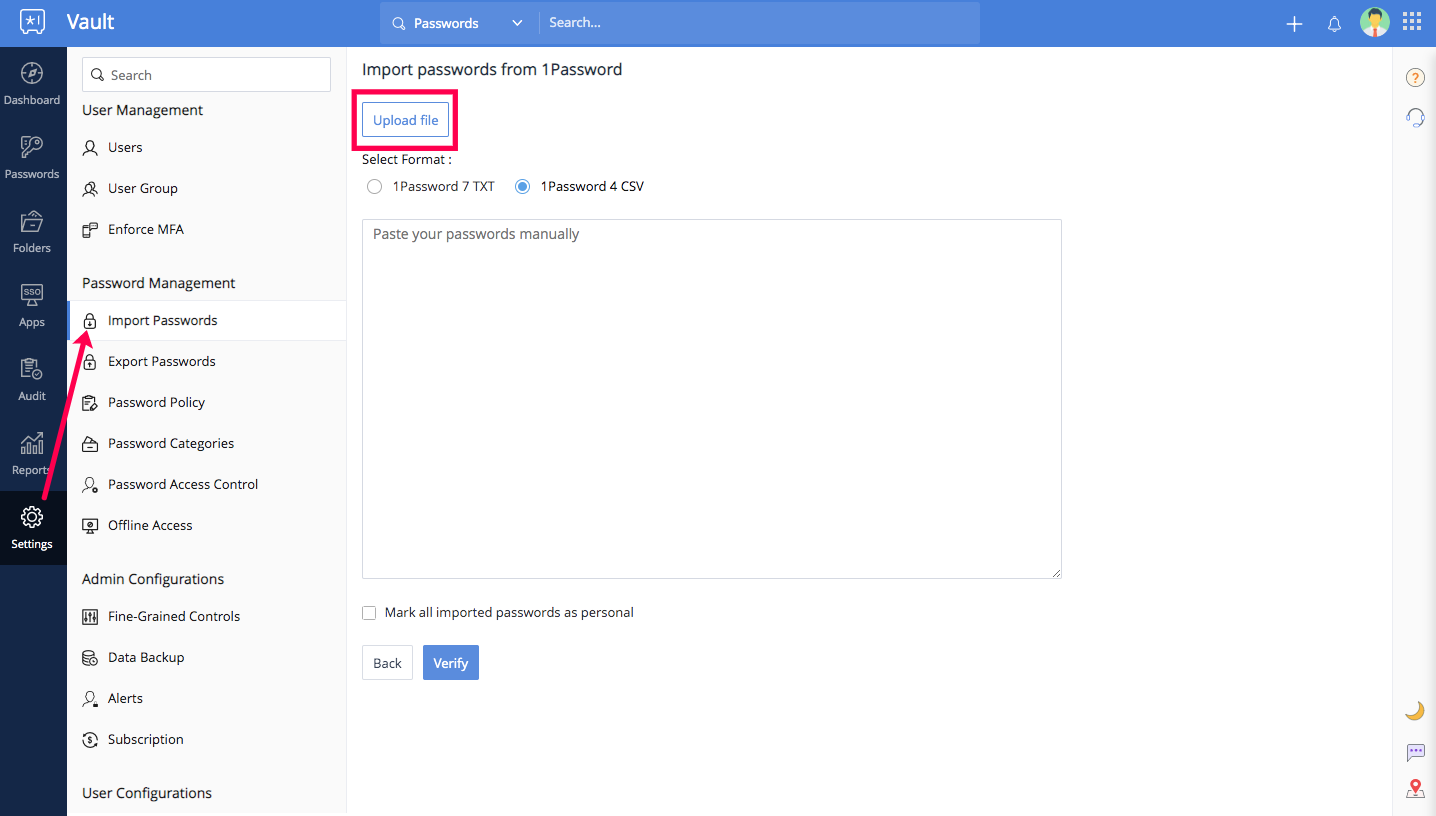This screenshot has width=1436, height=816.
Task: Click the map pin guide icon
Action: 1415,789
